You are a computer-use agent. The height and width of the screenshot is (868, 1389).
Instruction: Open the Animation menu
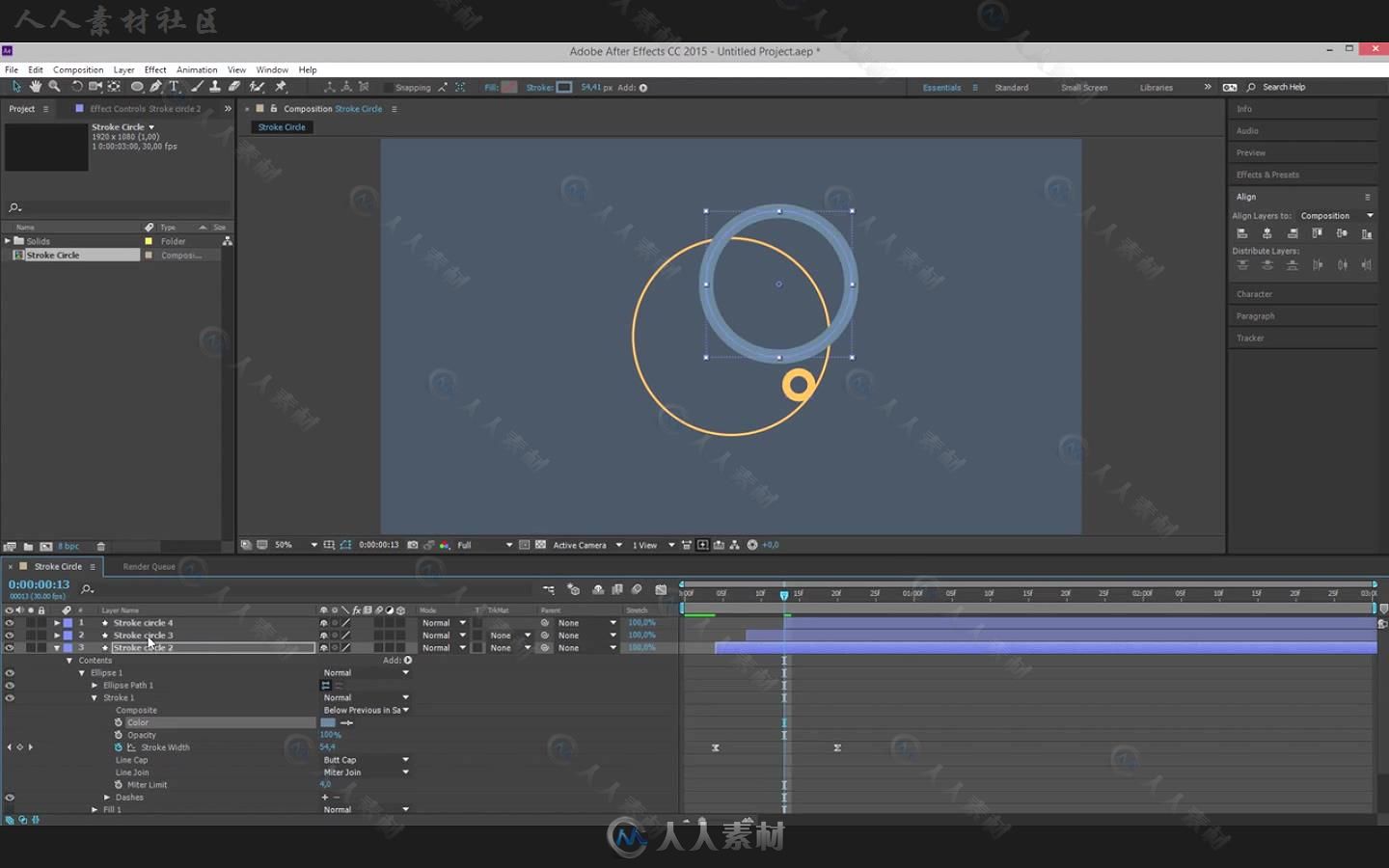[x=197, y=69]
